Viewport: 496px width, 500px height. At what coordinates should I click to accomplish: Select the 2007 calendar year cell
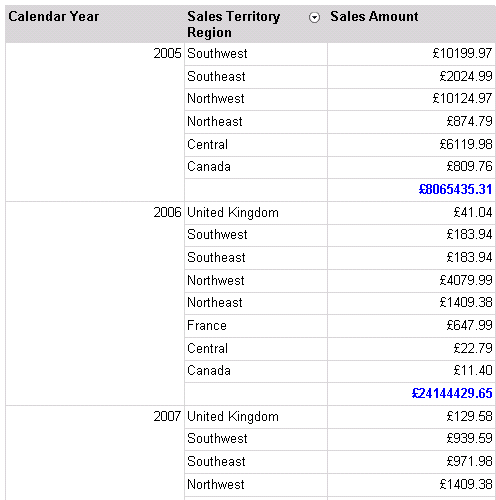[95, 453]
